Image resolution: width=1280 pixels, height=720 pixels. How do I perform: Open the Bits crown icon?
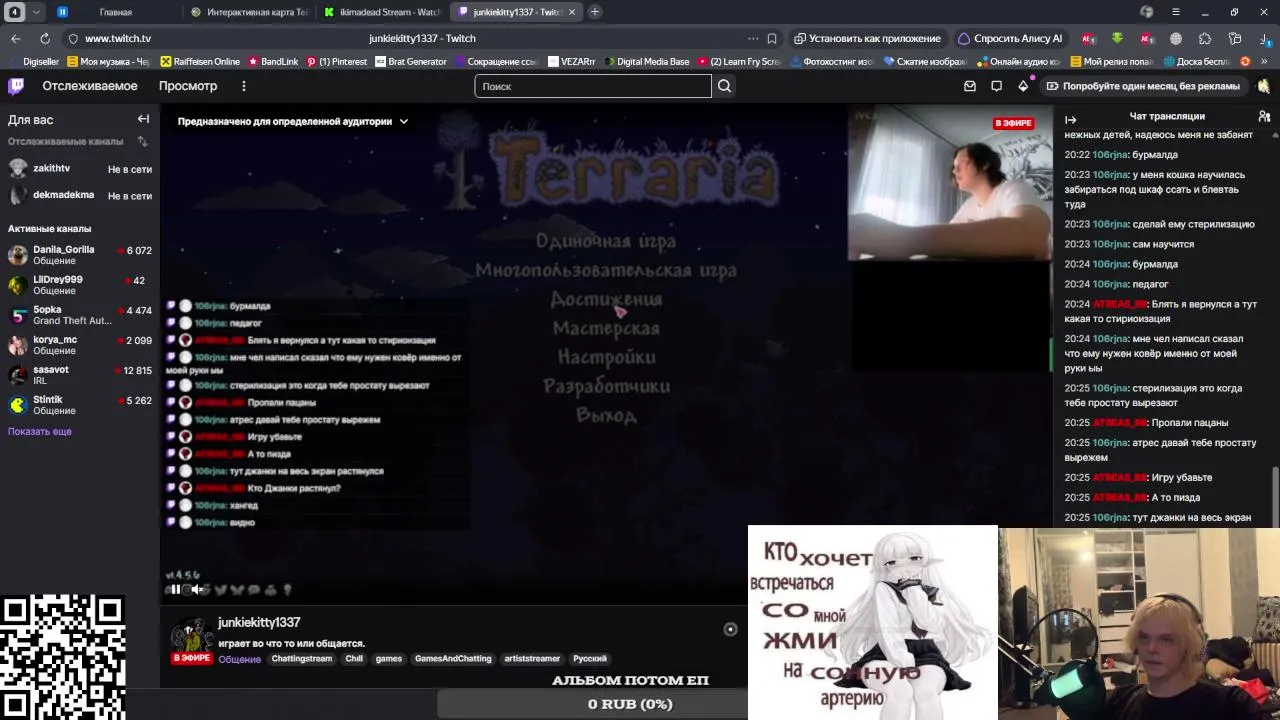[x=1023, y=86]
